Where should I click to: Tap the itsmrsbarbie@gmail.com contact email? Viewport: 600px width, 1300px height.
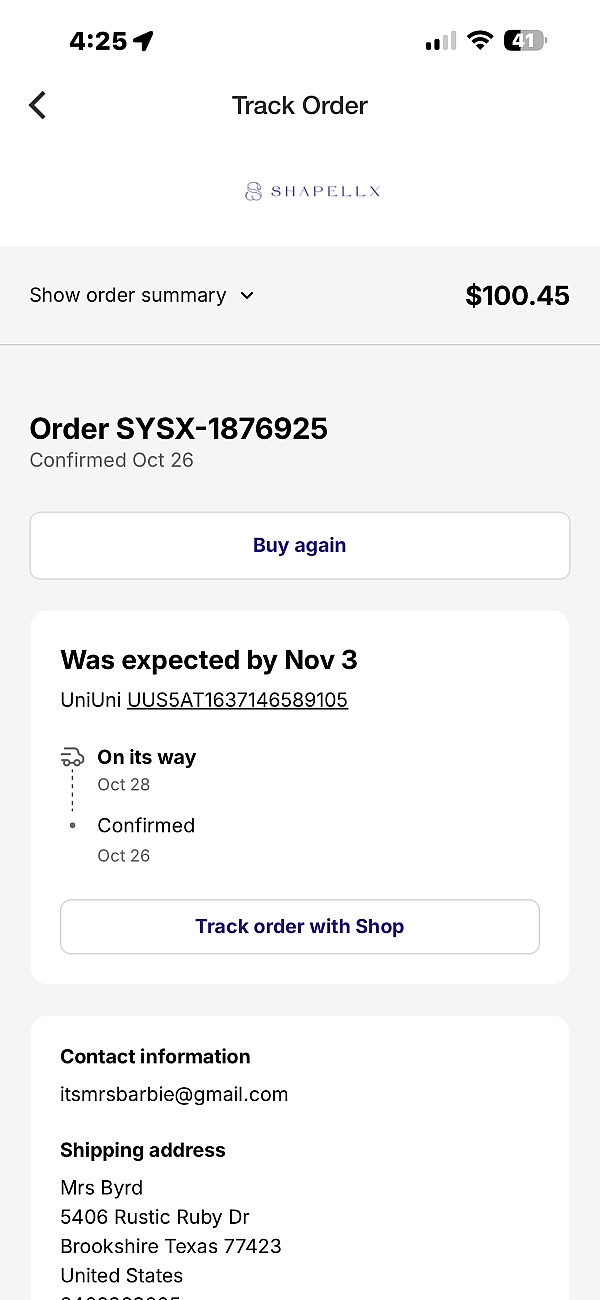point(174,1094)
